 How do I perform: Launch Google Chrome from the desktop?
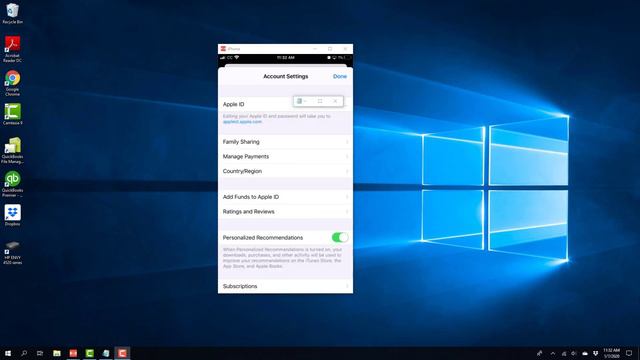[12, 83]
